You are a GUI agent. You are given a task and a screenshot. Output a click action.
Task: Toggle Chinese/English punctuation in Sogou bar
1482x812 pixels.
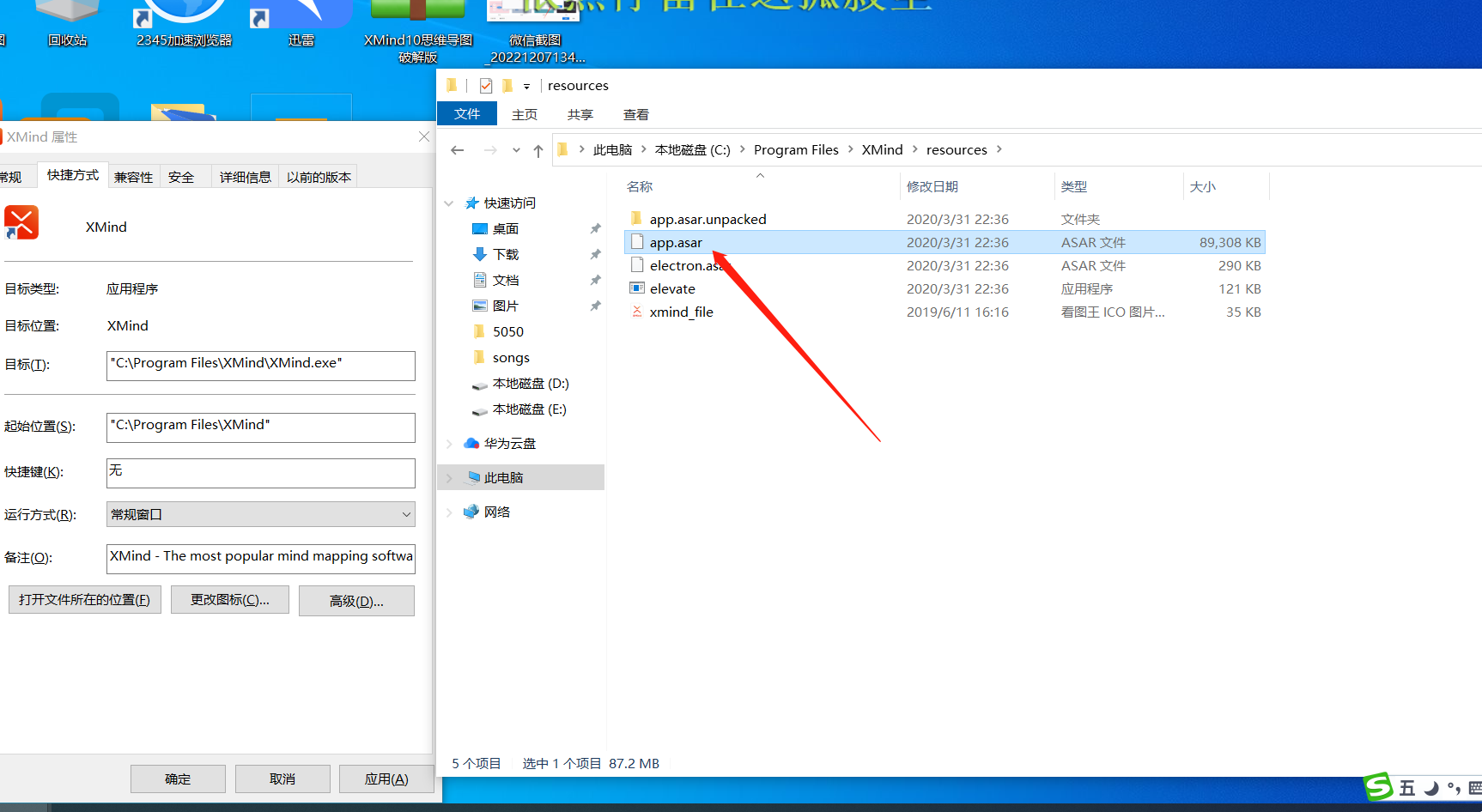pyautogui.click(x=1454, y=788)
